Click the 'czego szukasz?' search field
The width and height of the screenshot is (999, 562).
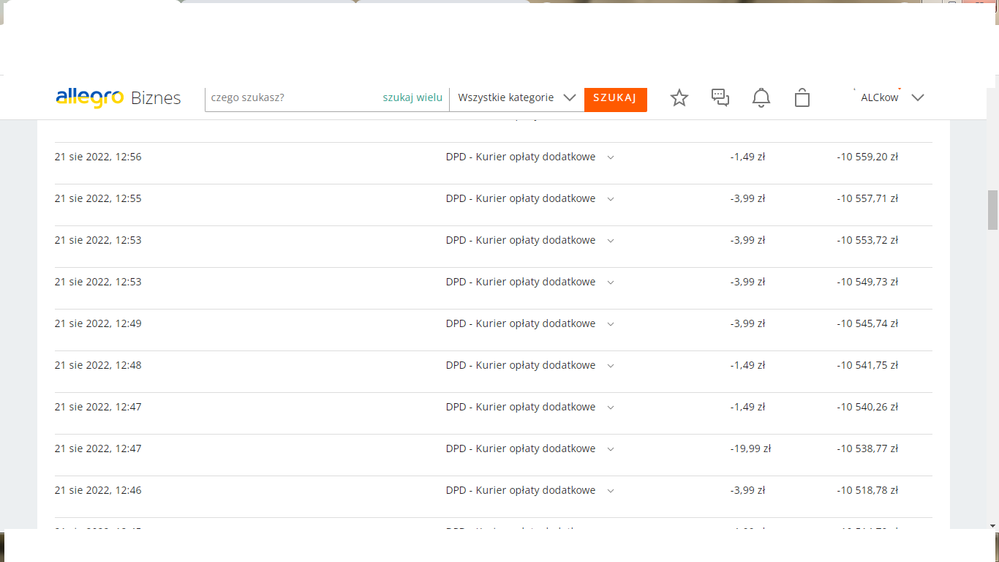(x=292, y=98)
